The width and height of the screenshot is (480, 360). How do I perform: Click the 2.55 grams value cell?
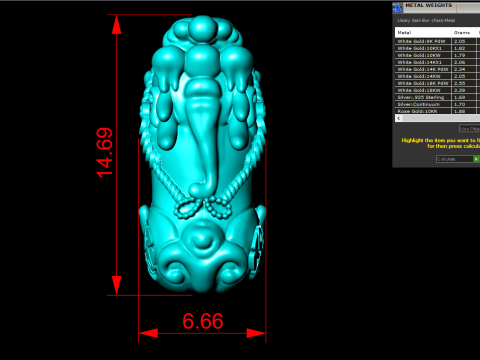464,83
